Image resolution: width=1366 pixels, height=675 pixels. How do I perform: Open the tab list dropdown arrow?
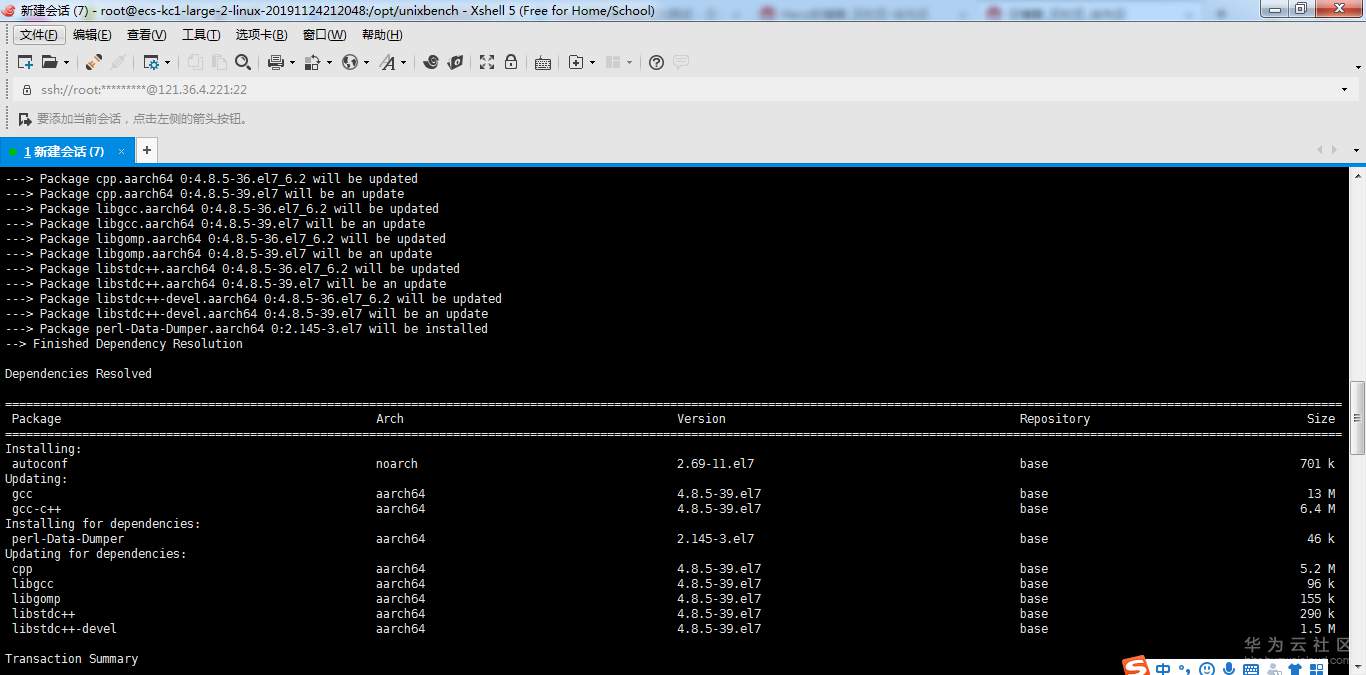point(1356,150)
